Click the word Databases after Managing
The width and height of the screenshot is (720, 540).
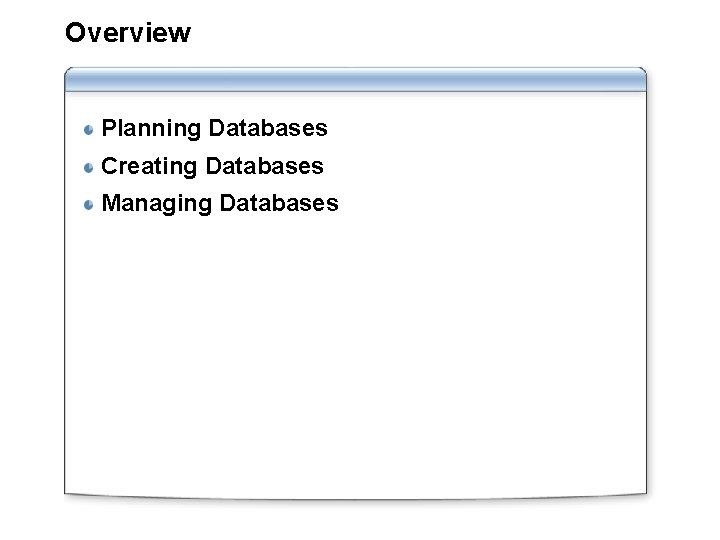tap(279, 203)
